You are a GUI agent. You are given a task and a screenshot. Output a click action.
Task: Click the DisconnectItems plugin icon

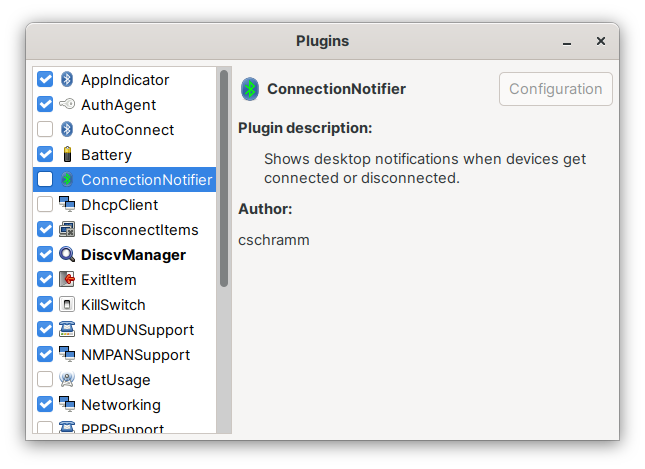tap(67, 230)
